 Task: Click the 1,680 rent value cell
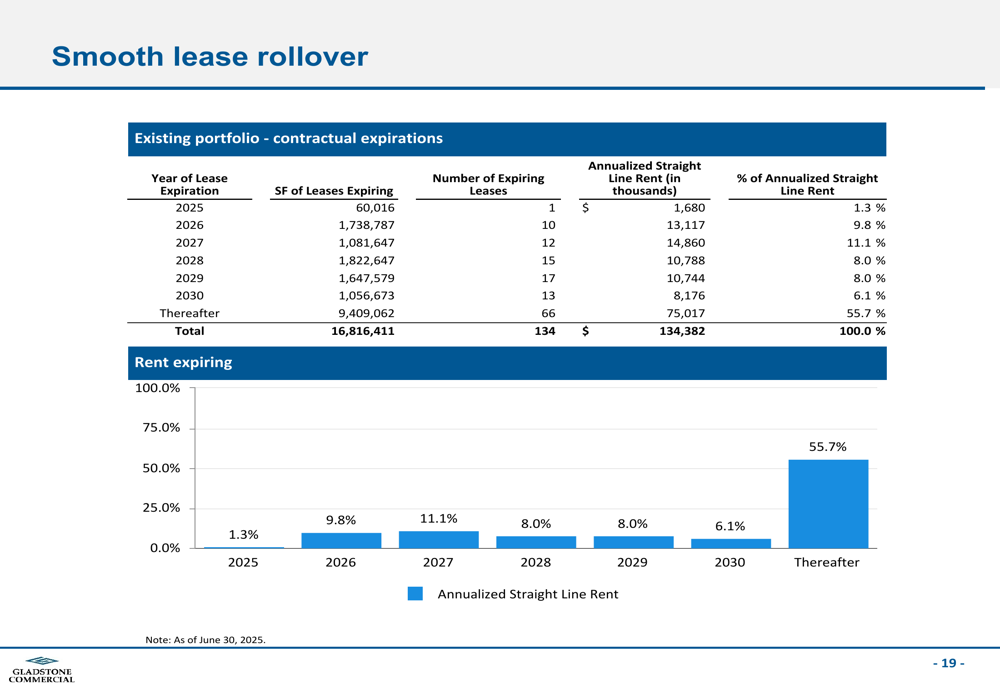click(x=689, y=208)
